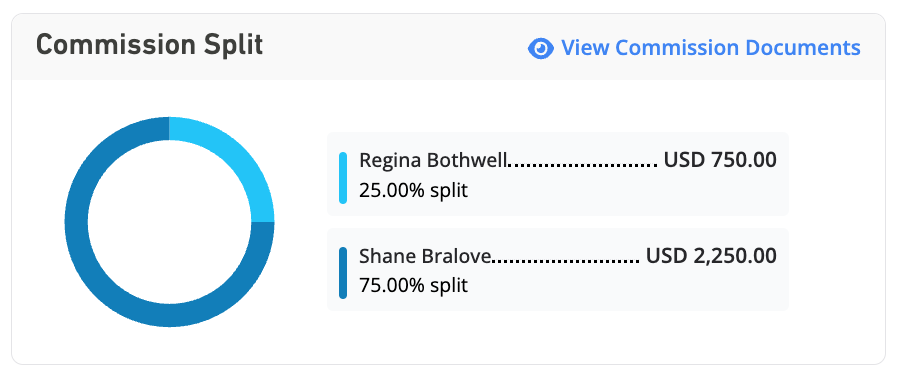The height and width of the screenshot is (383, 909).
Task: Click the USD 2,250.00 amount
Action: (711, 256)
